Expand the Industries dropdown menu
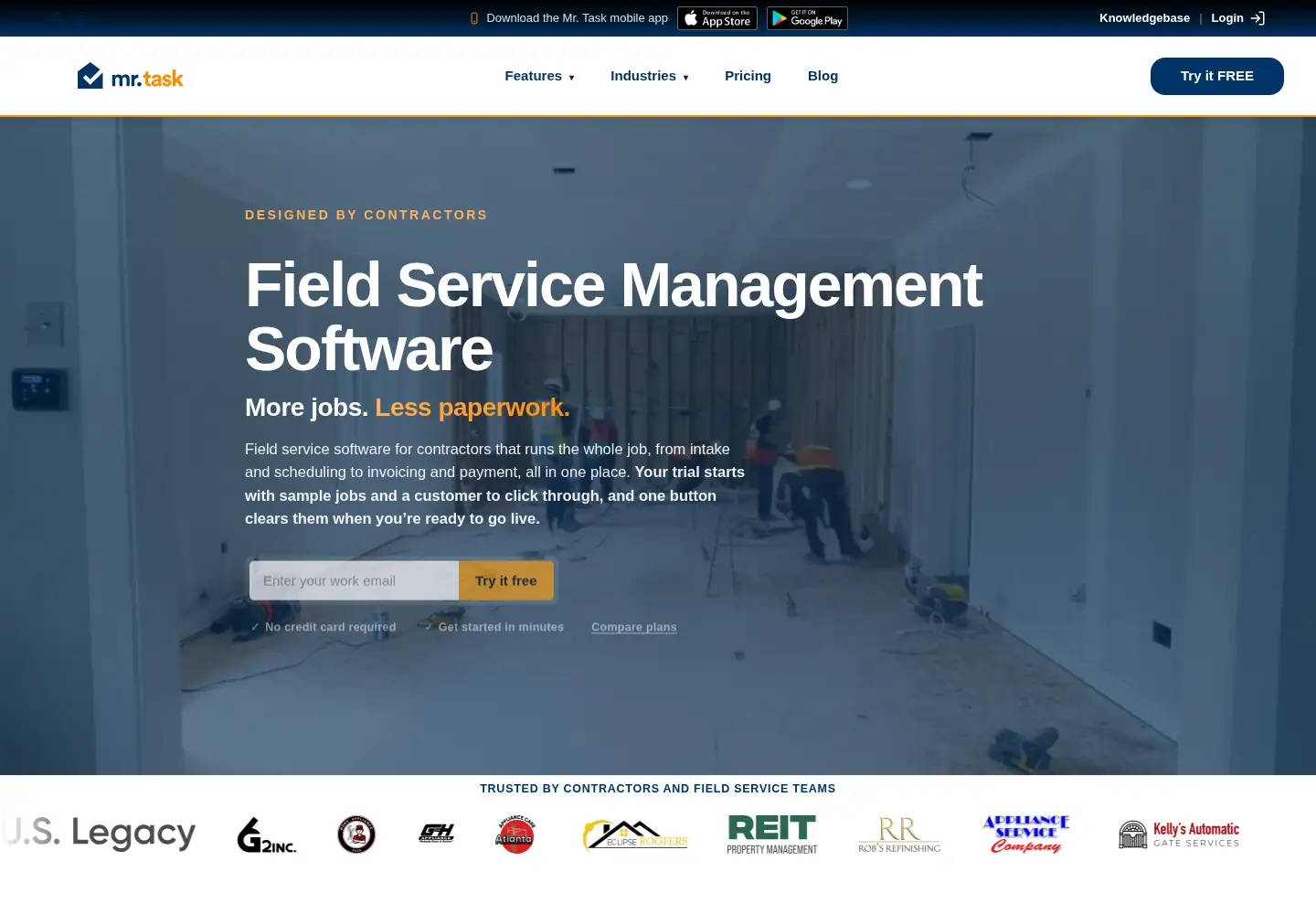1316x914 pixels. [x=650, y=76]
